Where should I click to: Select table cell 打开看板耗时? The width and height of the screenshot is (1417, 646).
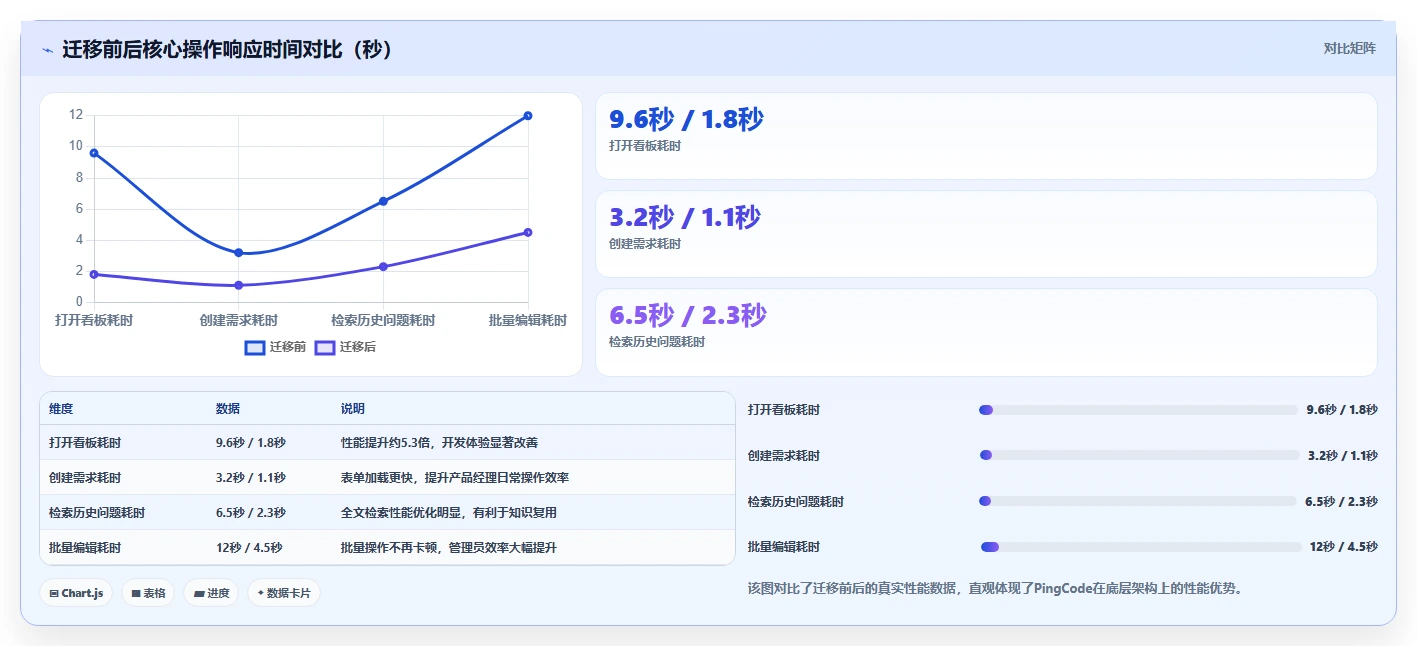pyautogui.click(x=85, y=442)
